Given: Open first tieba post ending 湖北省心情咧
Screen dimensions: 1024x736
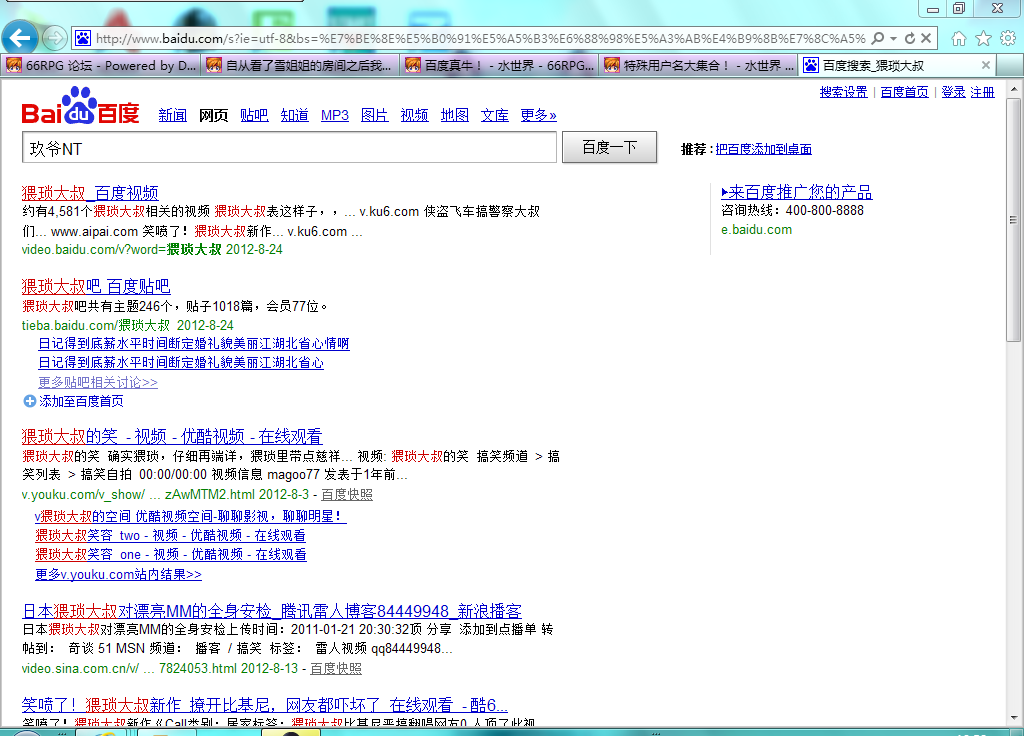Looking at the screenshot, I should click(x=194, y=344).
